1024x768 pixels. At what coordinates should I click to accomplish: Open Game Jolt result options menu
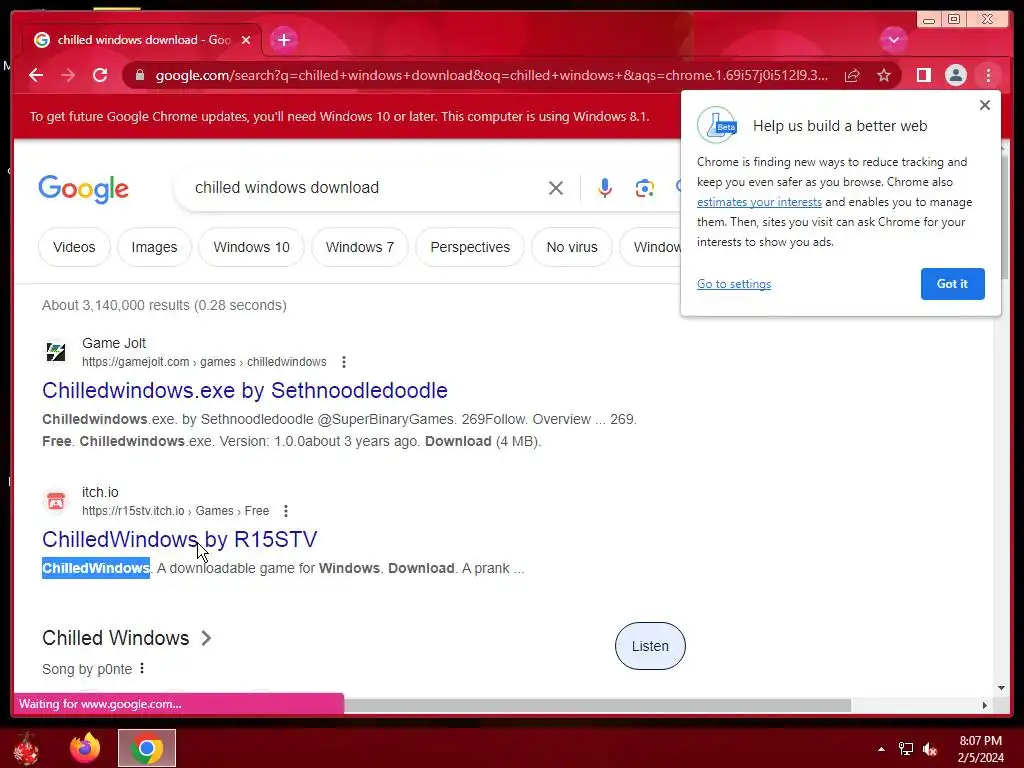pyautogui.click(x=344, y=362)
